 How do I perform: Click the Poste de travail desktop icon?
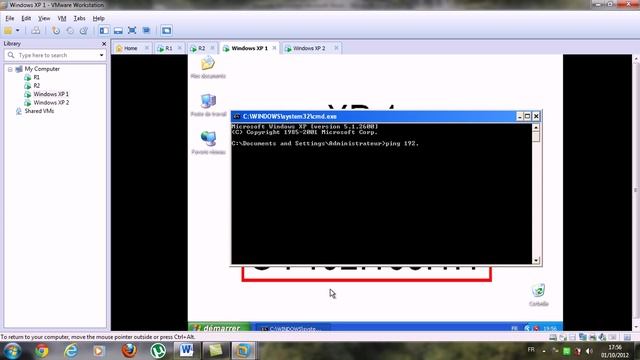[x=208, y=105]
